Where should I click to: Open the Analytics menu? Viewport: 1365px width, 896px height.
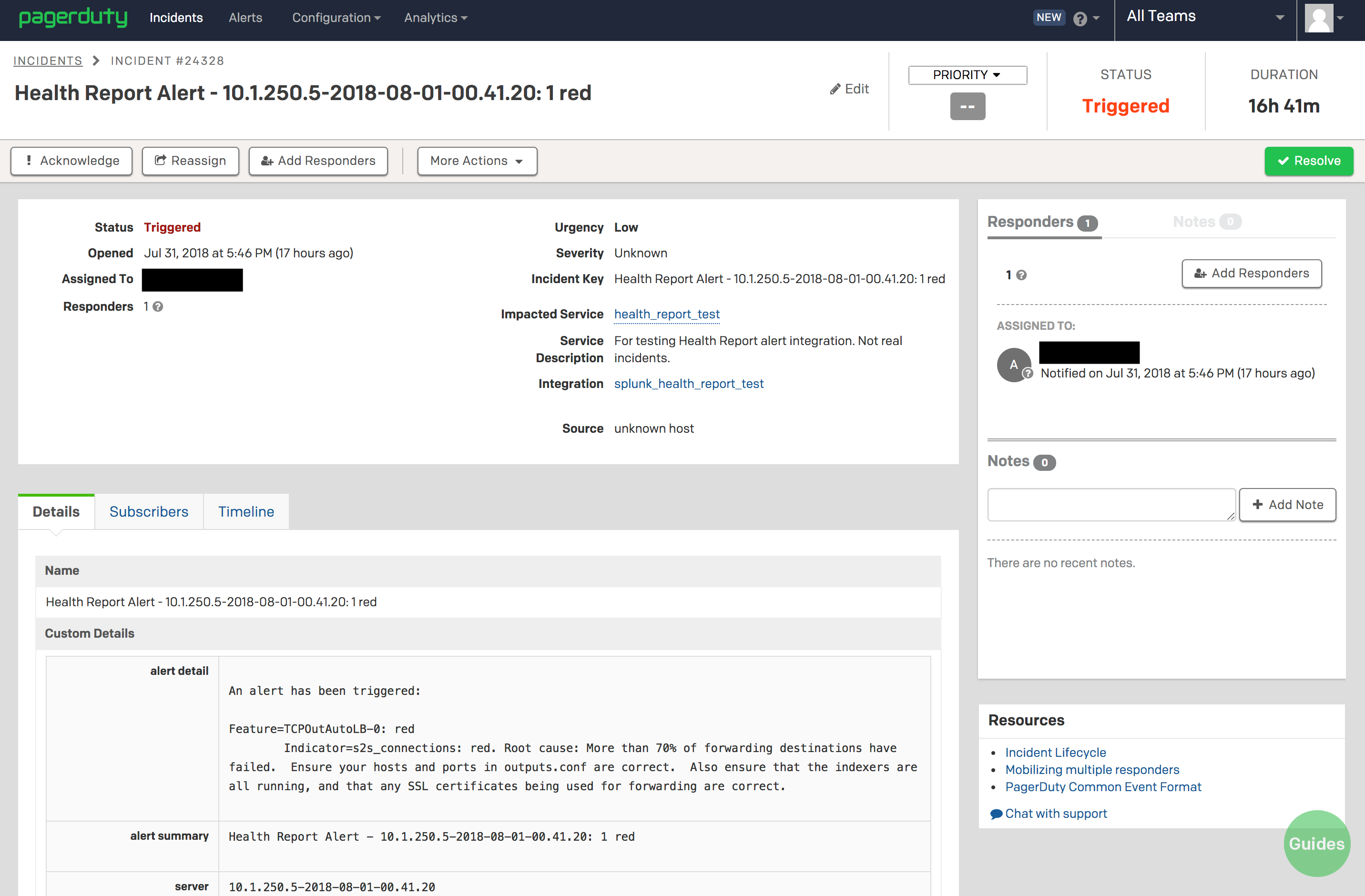[x=435, y=18]
